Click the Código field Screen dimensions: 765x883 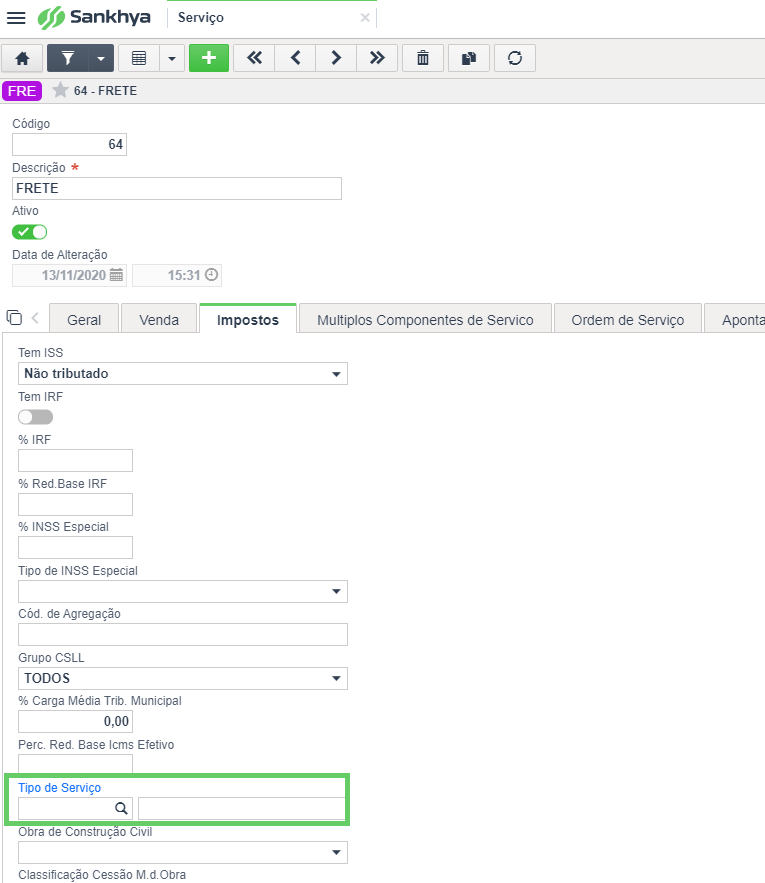pyautogui.click(x=69, y=144)
